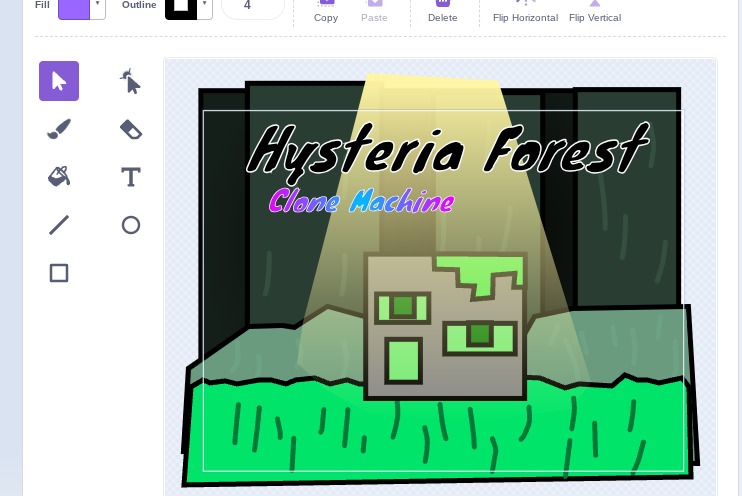
Task: Click the Delete button
Action: click(x=442, y=11)
